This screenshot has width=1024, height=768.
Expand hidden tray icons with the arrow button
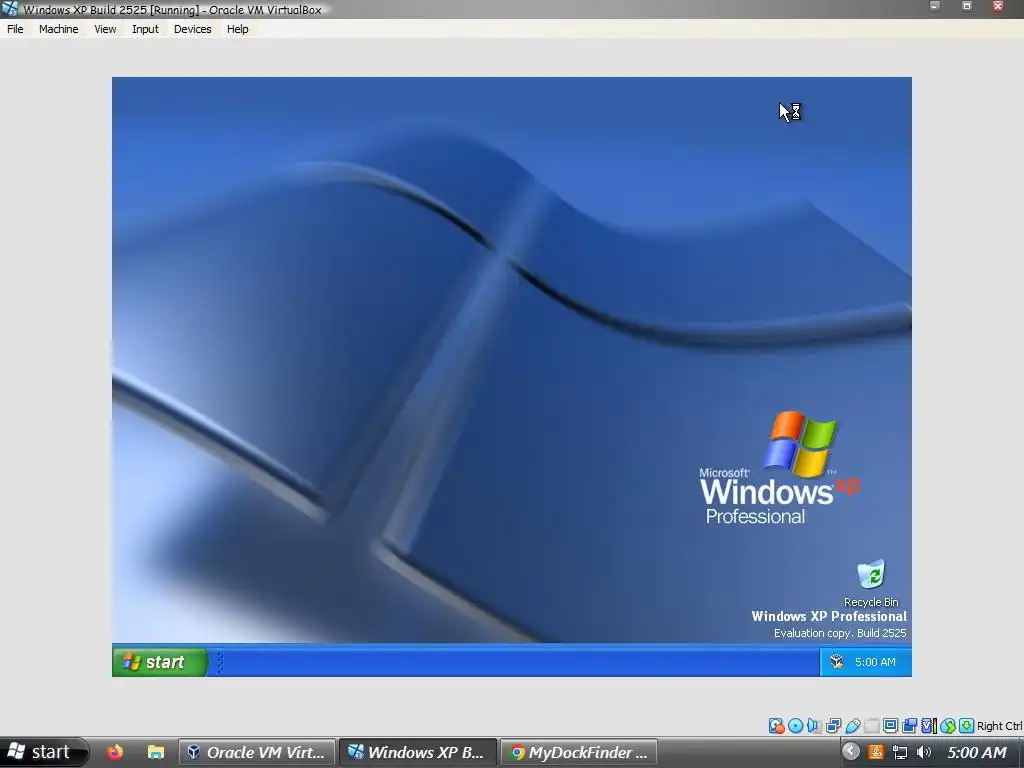[x=850, y=752]
